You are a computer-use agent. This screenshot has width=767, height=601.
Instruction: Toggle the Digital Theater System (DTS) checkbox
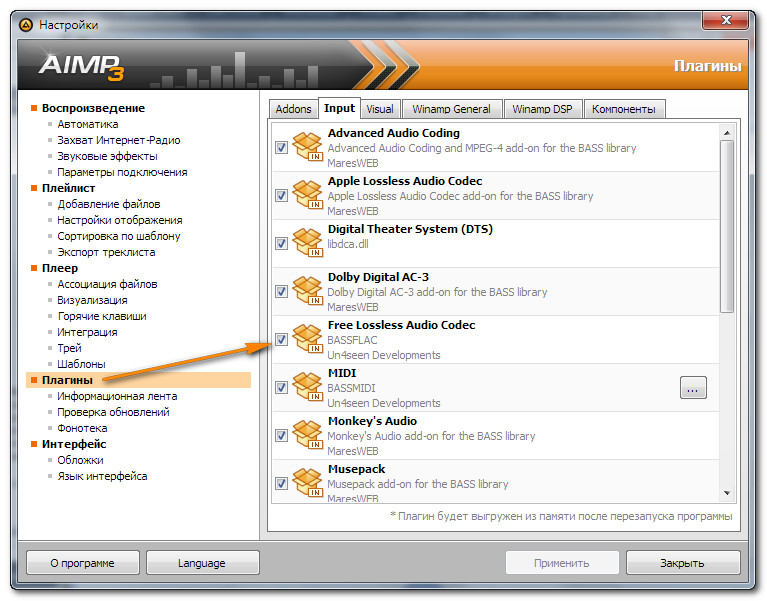(281, 243)
